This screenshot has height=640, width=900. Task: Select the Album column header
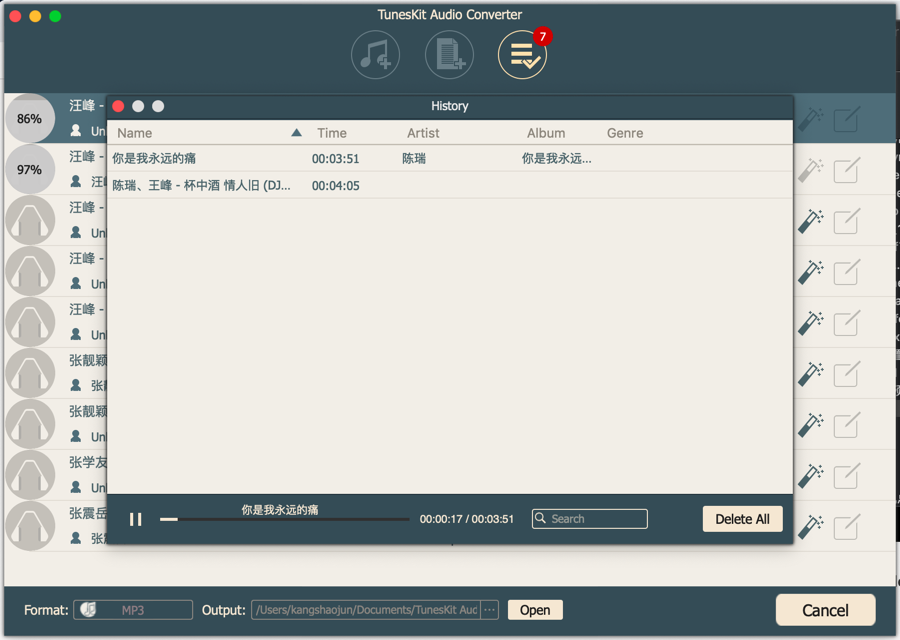(546, 132)
